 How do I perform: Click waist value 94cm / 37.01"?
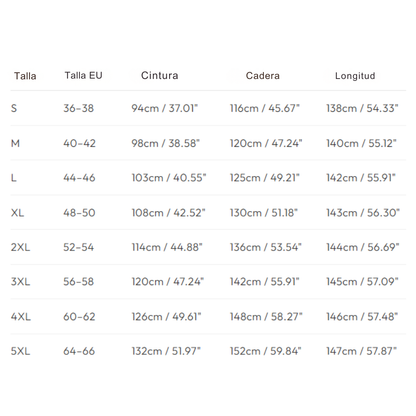165,108
